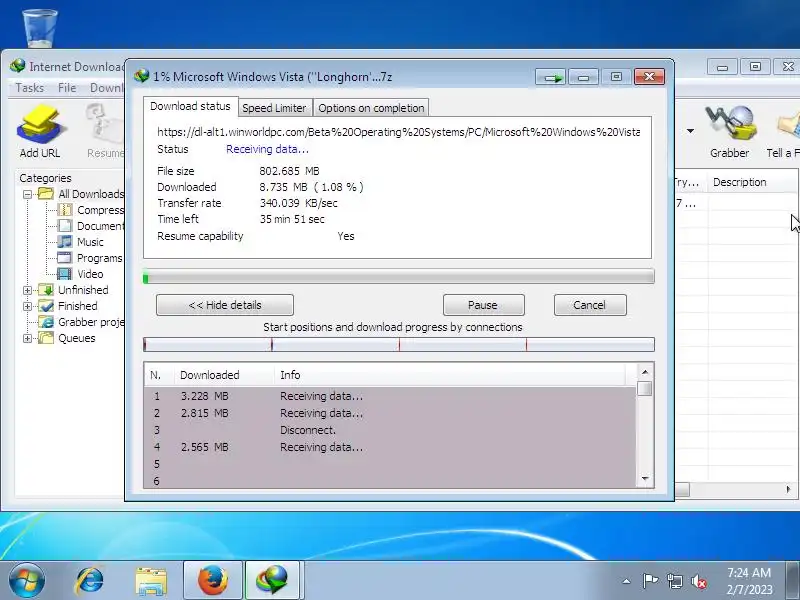Click the N. column header
This screenshot has width=800, height=600.
160,375
